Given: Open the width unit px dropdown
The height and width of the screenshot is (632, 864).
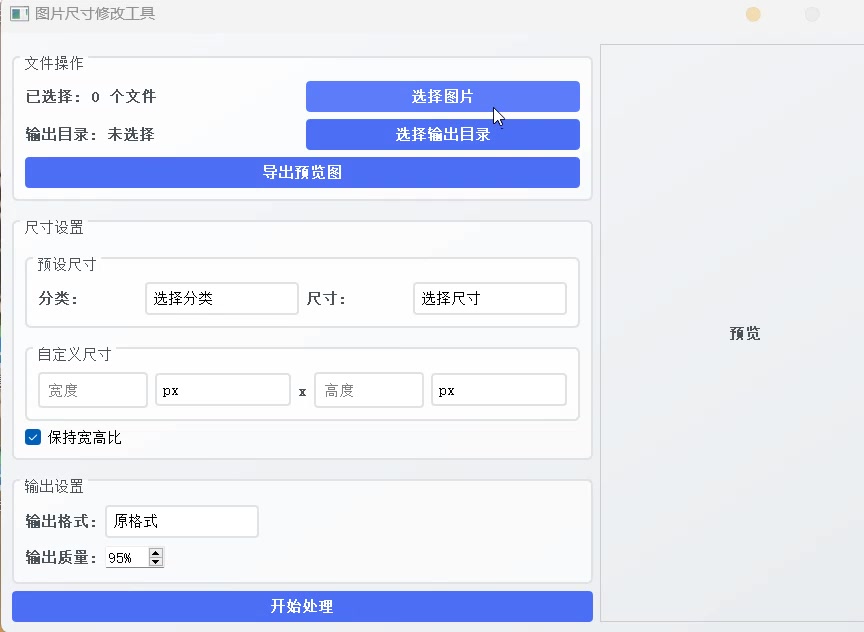Looking at the screenshot, I should pos(222,390).
